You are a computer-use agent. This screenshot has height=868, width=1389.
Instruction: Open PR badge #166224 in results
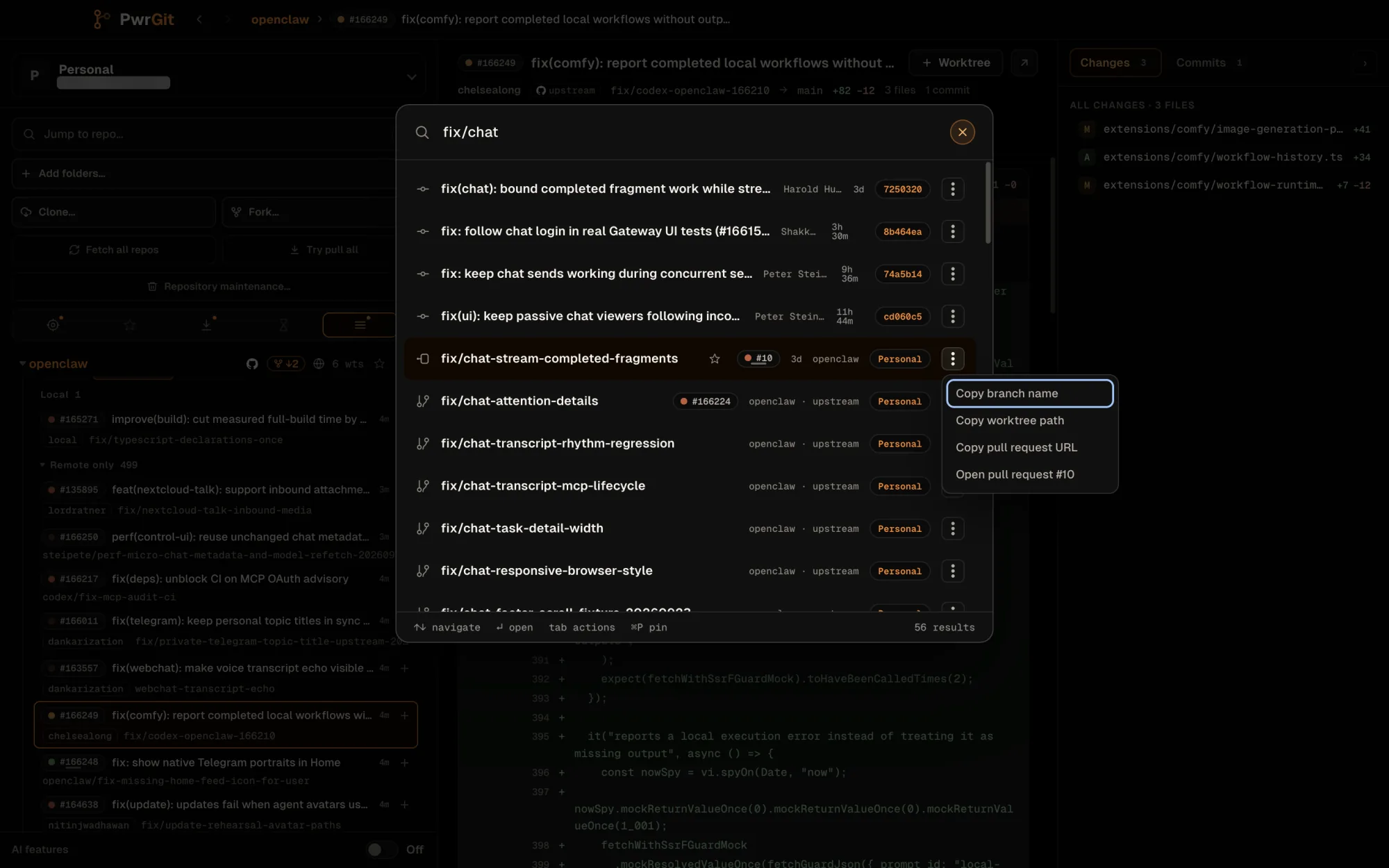tap(705, 401)
